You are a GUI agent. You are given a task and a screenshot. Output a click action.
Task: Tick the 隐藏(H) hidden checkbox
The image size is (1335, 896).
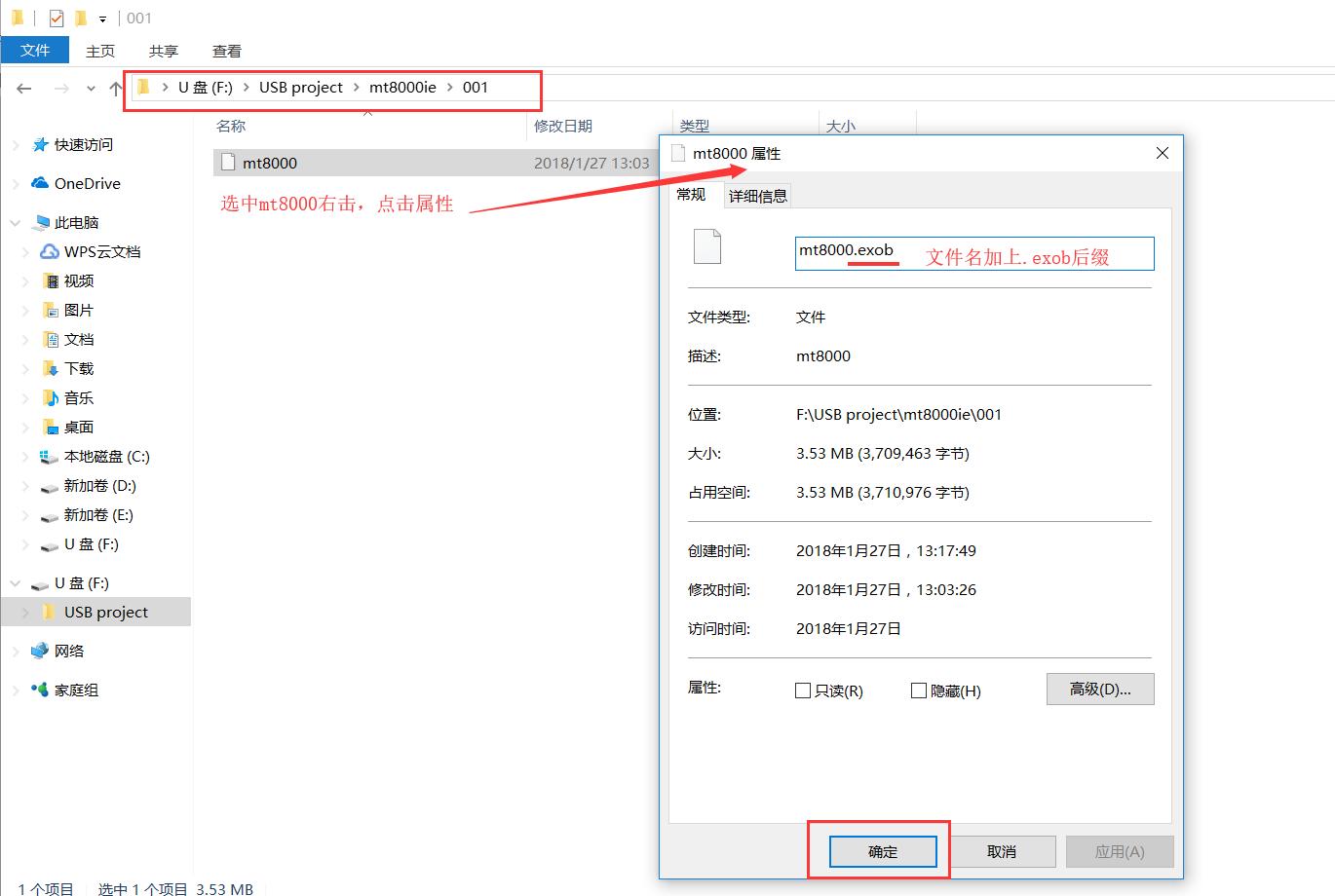(918, 691)
